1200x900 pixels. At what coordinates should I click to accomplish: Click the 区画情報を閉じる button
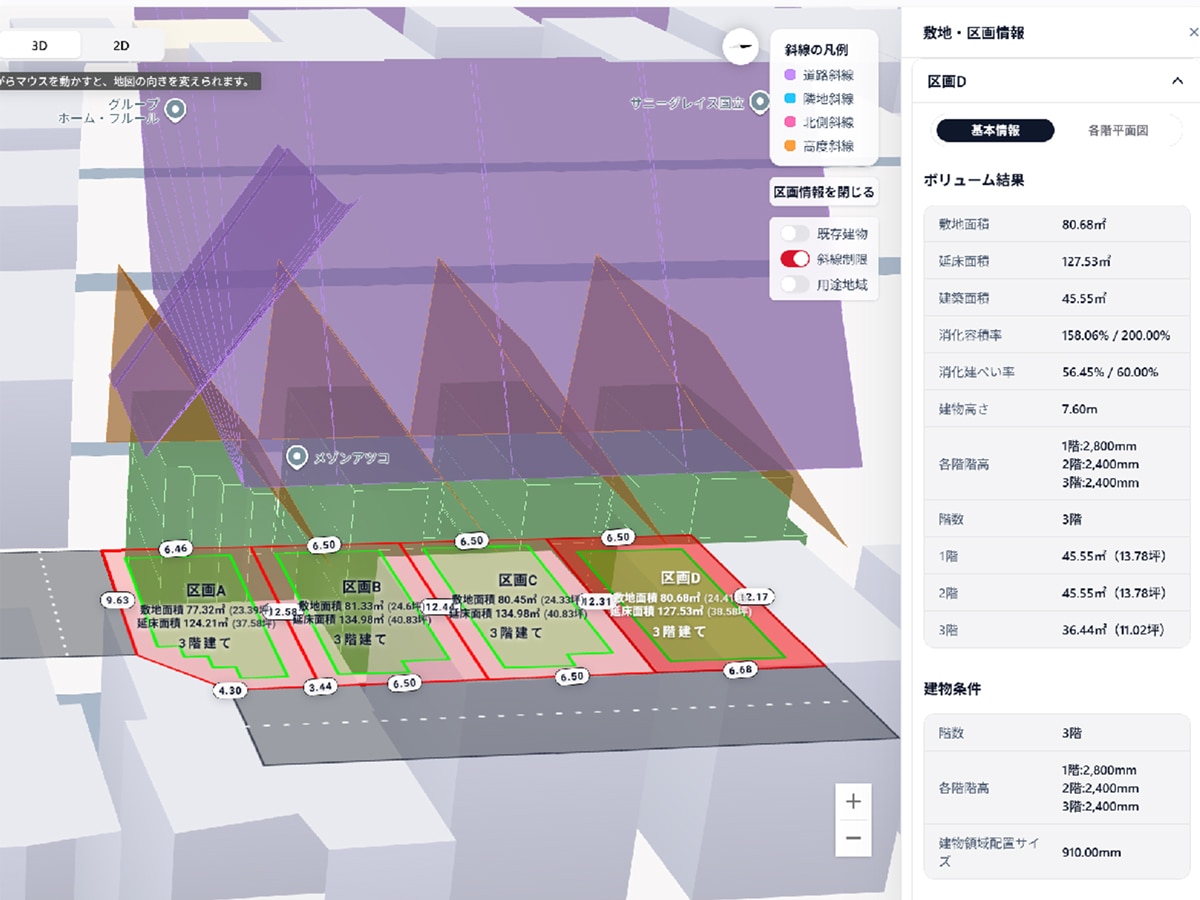click(824, 192)
